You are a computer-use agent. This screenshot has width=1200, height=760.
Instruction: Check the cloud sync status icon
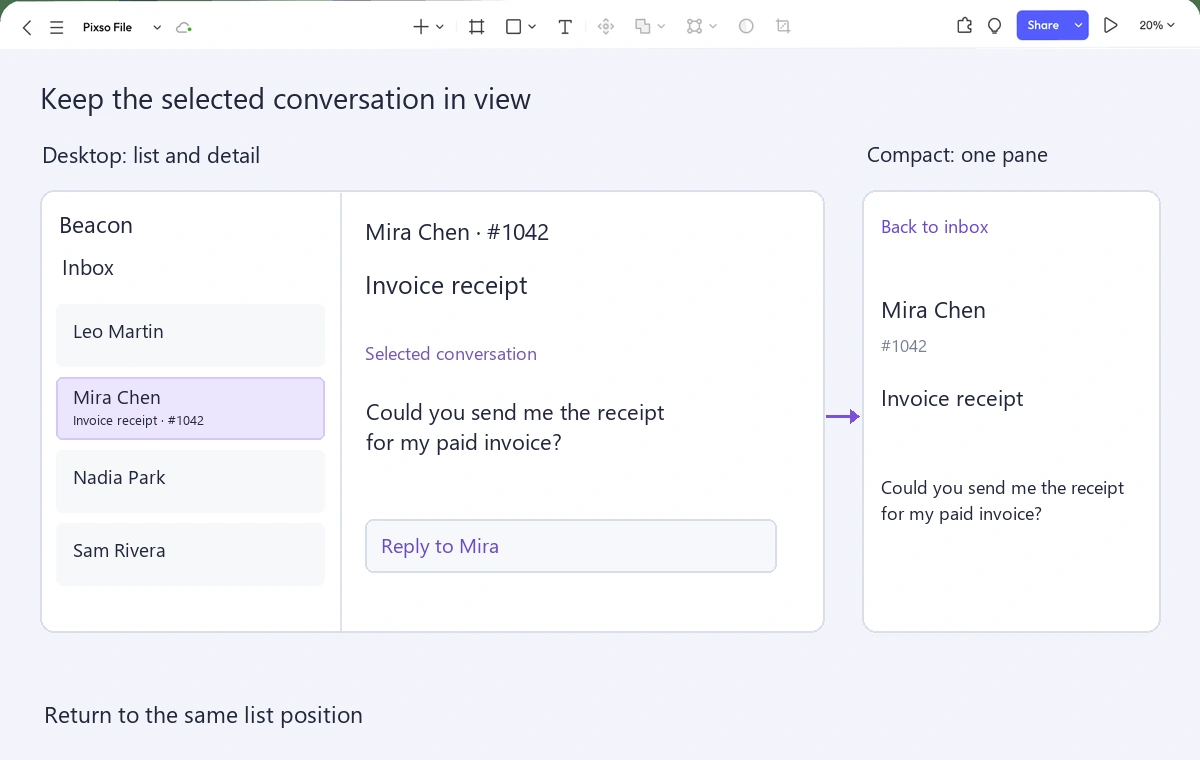click(x=184, y=27)
